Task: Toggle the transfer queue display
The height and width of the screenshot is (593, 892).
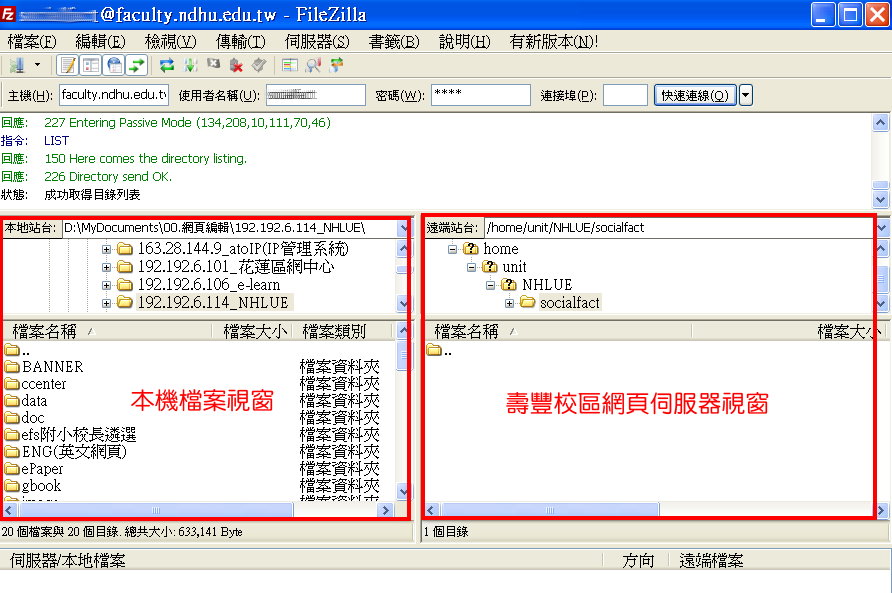Action: coord(137,65)
